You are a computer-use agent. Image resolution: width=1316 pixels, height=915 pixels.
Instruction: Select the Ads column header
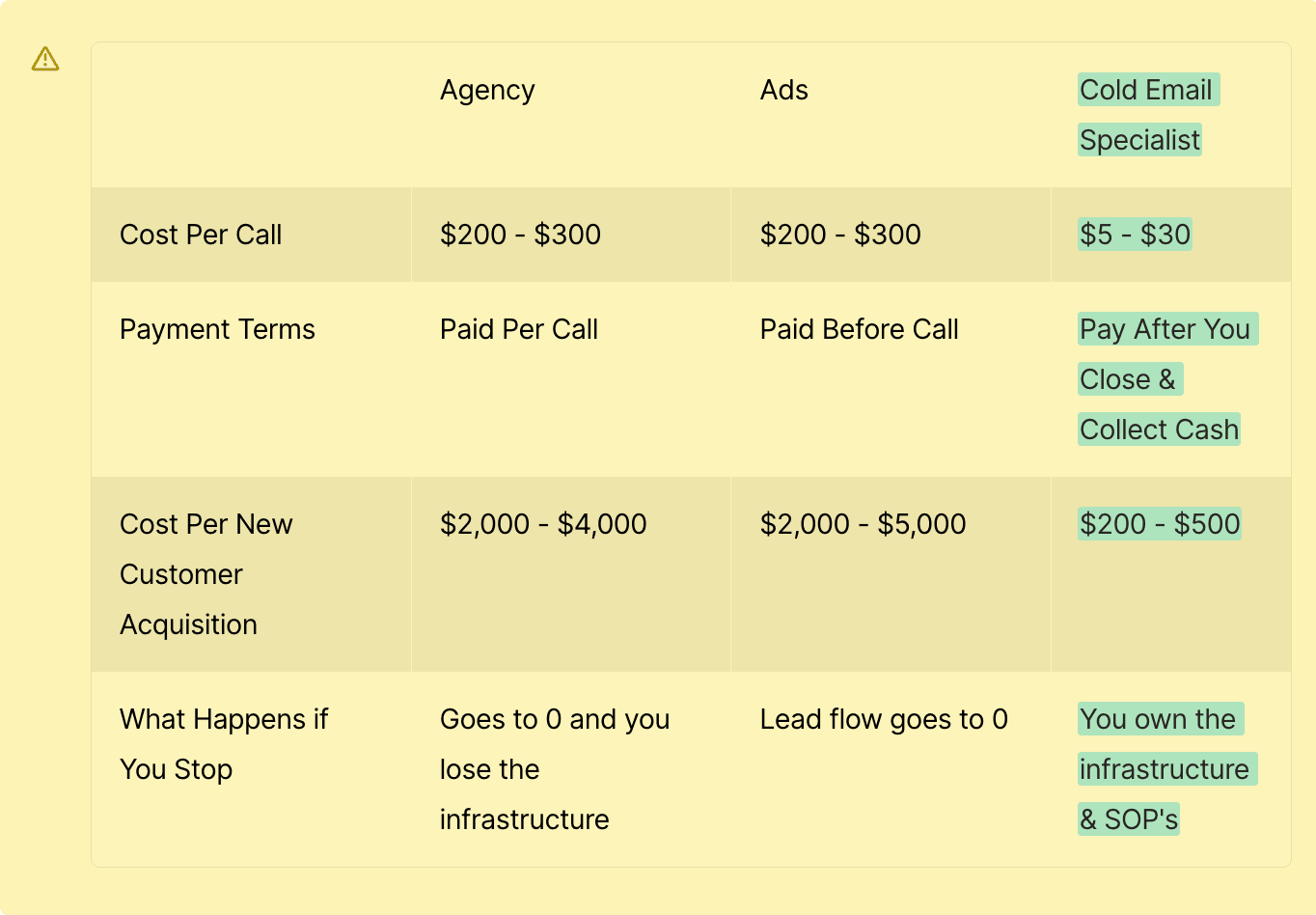tap(783, 90)
